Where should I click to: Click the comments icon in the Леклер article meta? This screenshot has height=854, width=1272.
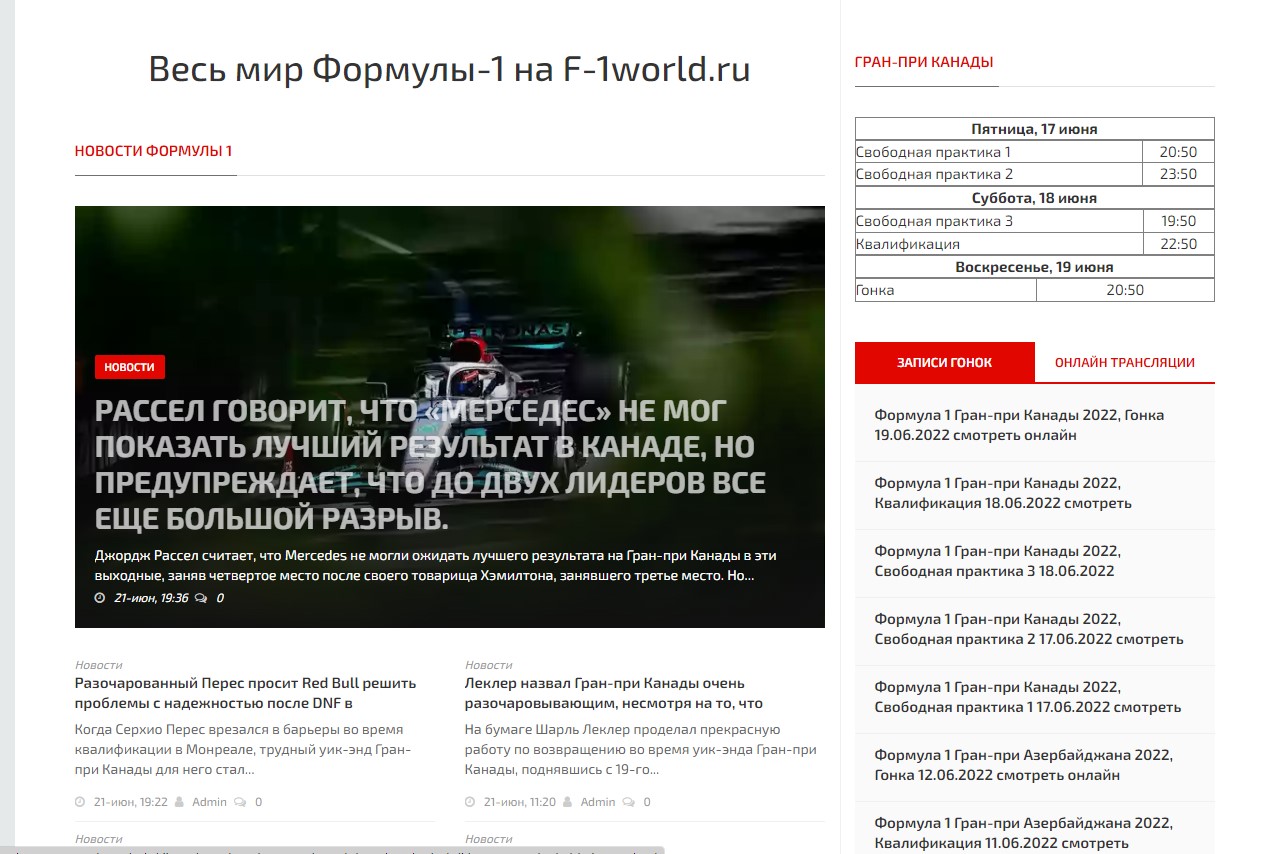(x=629, y=802)
